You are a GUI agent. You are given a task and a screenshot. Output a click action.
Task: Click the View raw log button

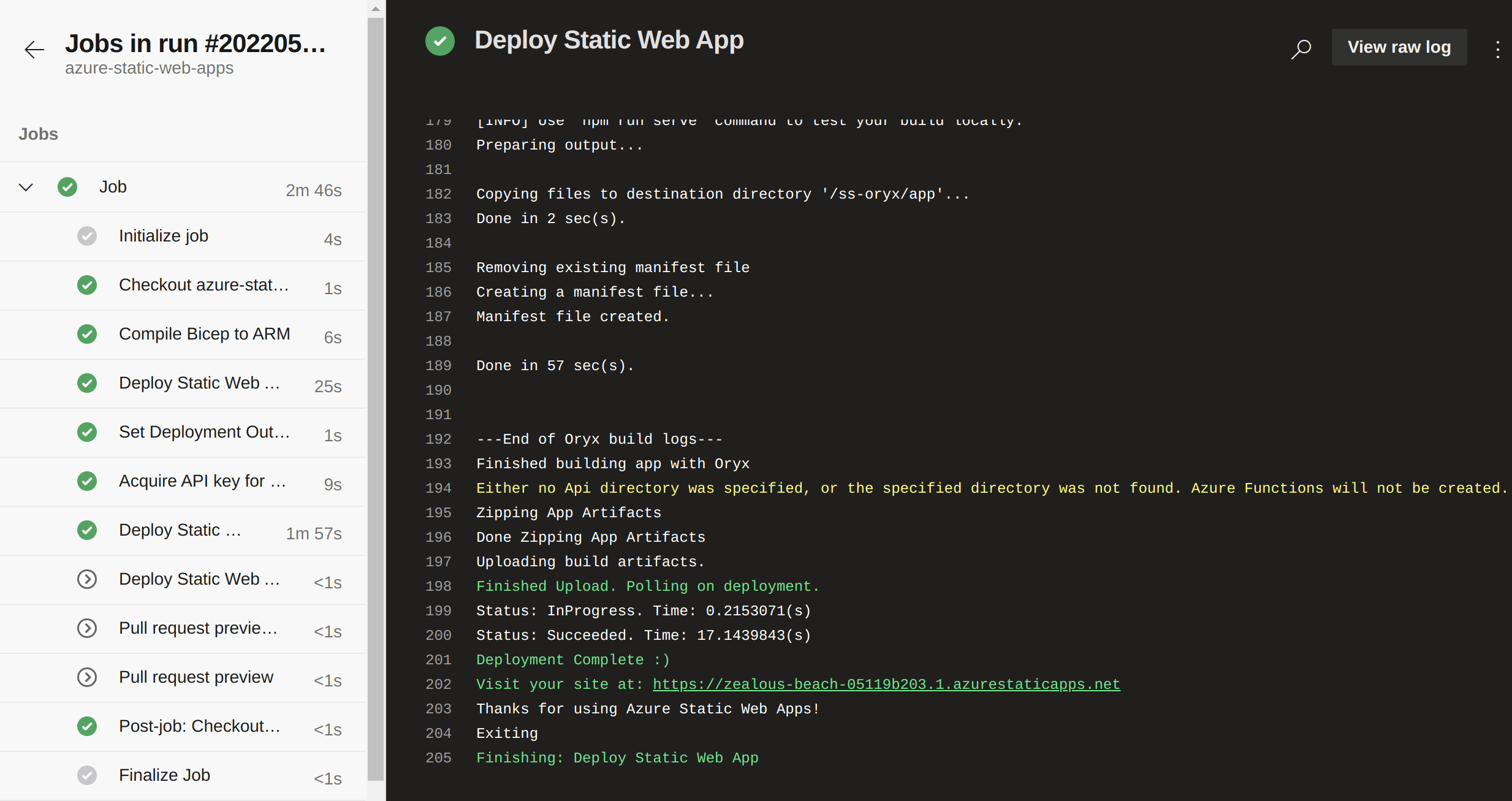[1399, 47]
